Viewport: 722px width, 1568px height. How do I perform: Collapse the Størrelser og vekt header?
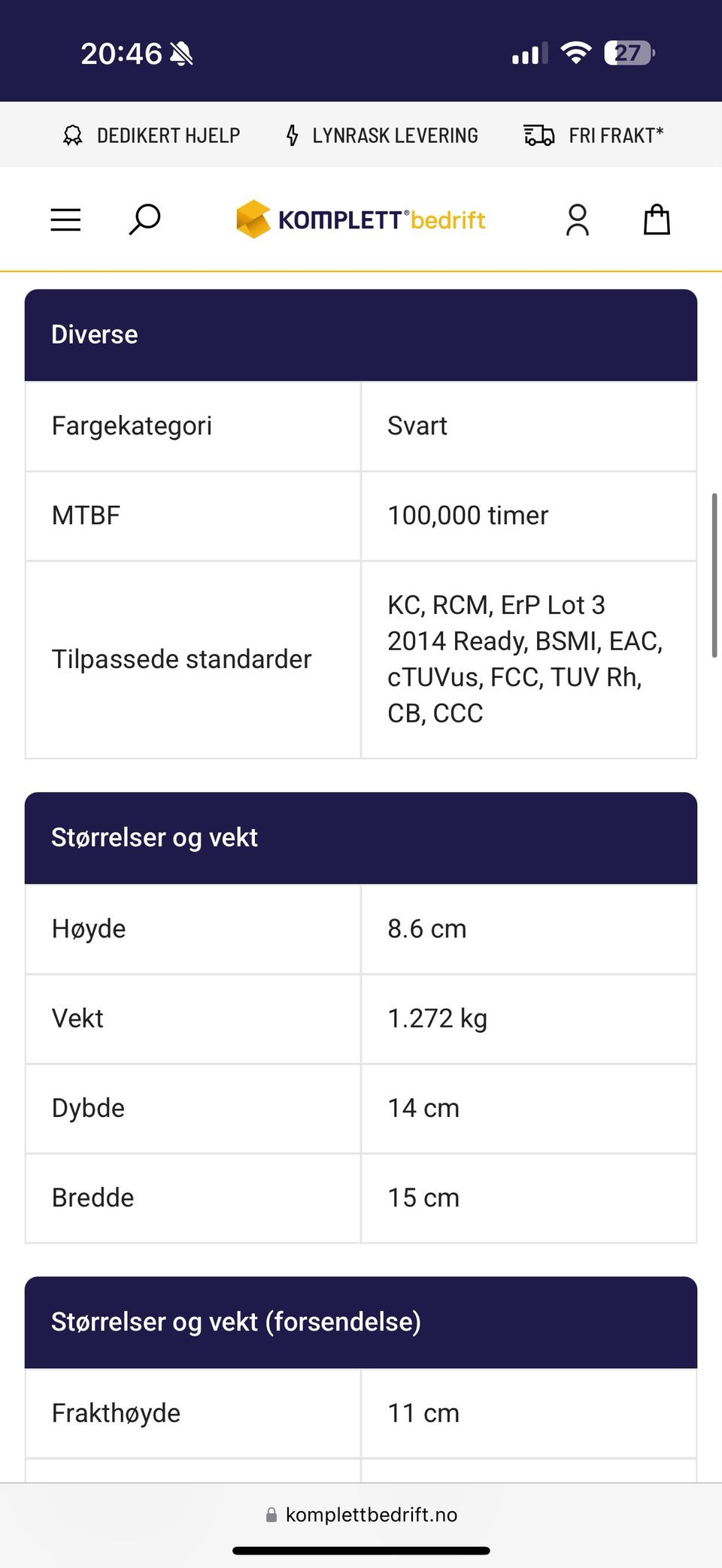point(361,838)
